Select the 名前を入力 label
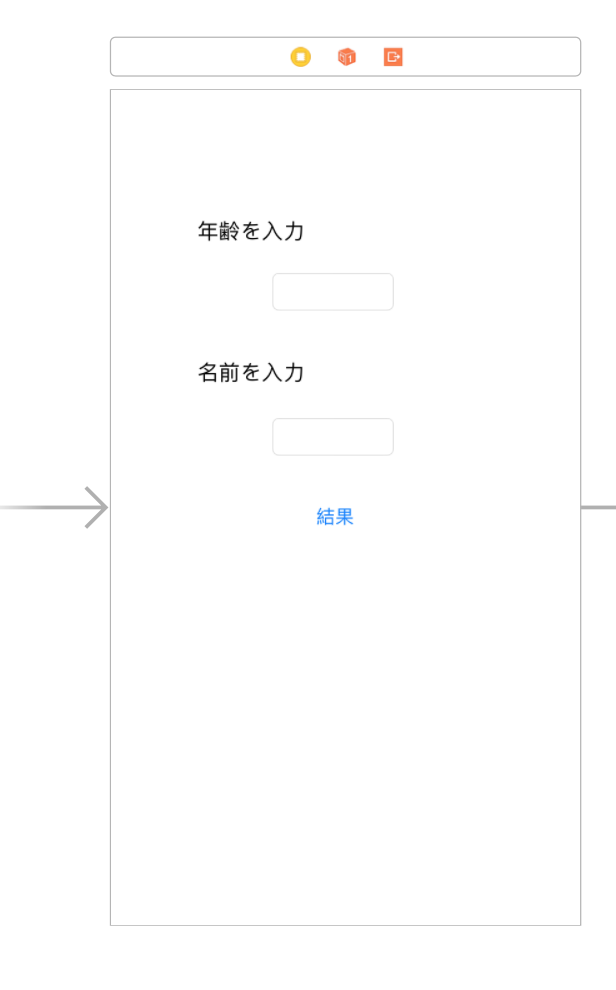 click(x=250, y=373)
